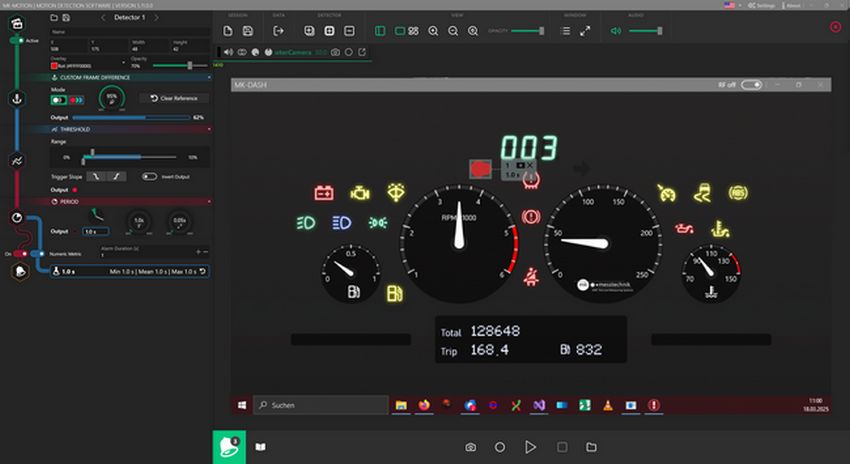Toggle the Invert Output switch
850x464 pixels.
[150, 176]
